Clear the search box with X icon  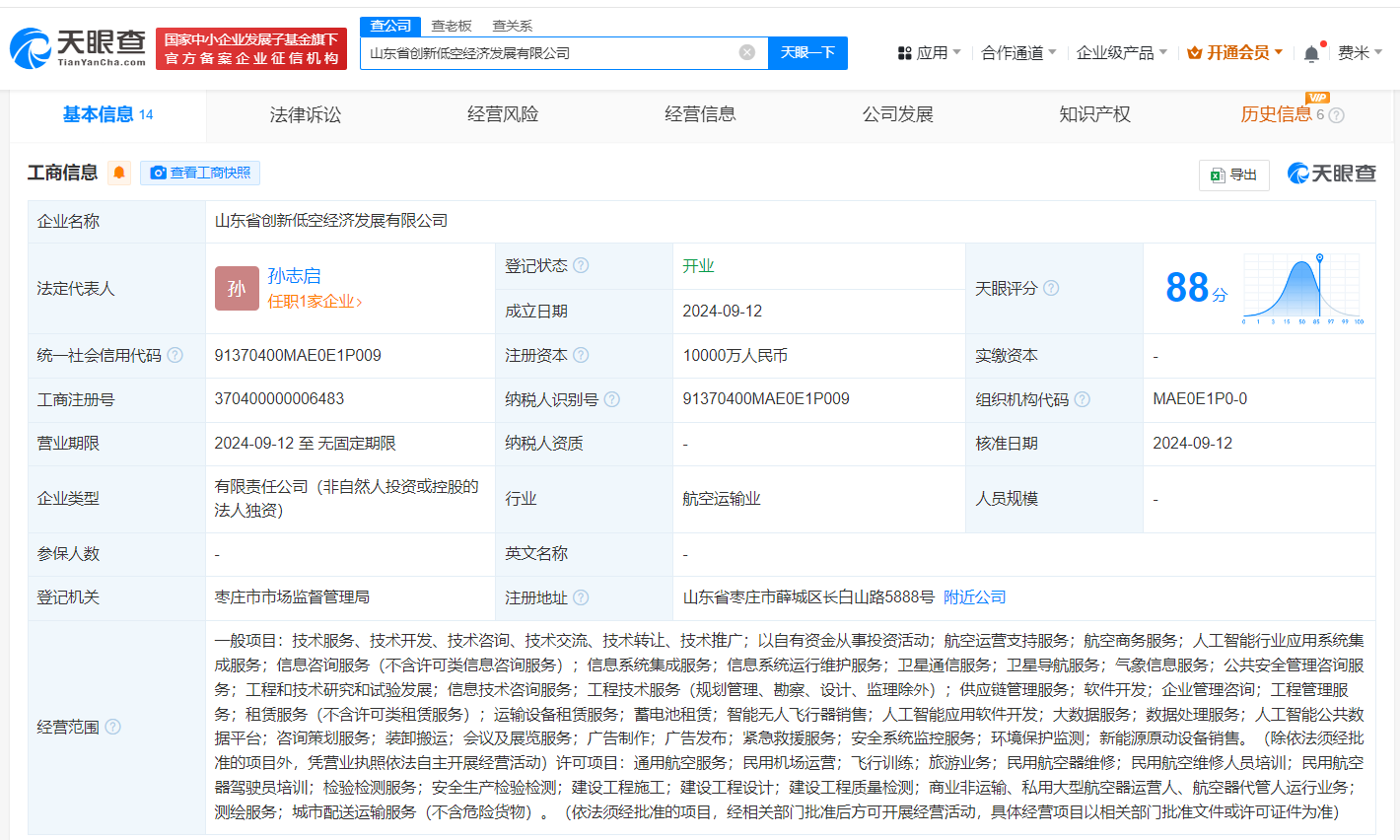(747, 52)
